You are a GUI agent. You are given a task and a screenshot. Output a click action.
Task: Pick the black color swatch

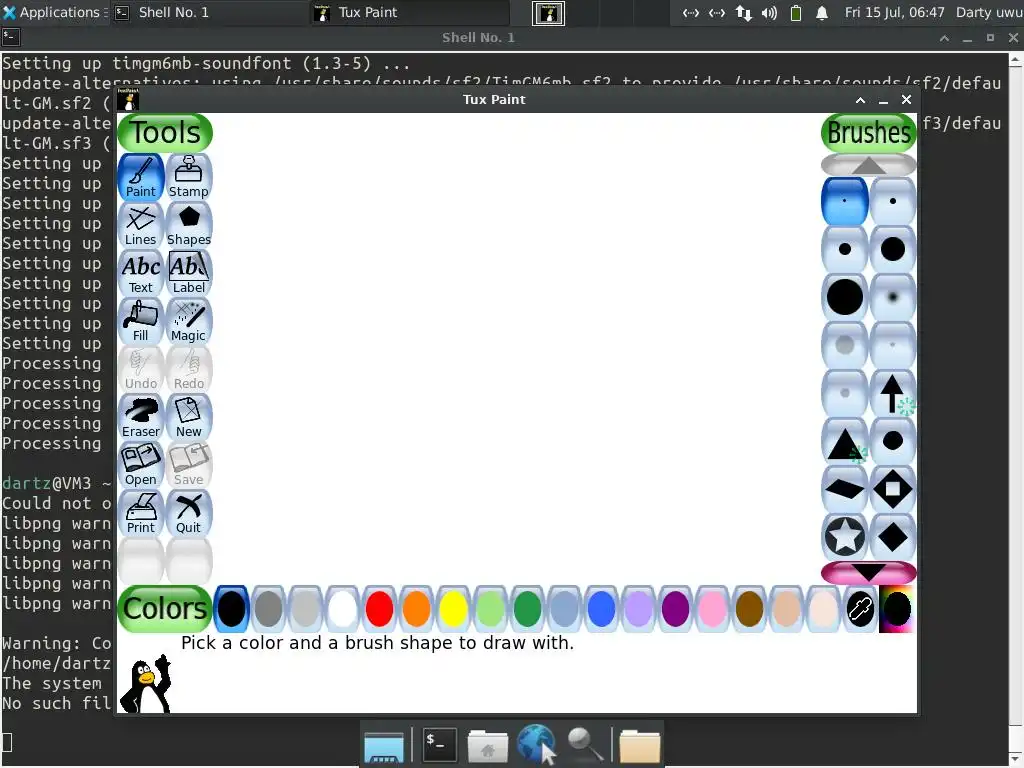[231, 609]
